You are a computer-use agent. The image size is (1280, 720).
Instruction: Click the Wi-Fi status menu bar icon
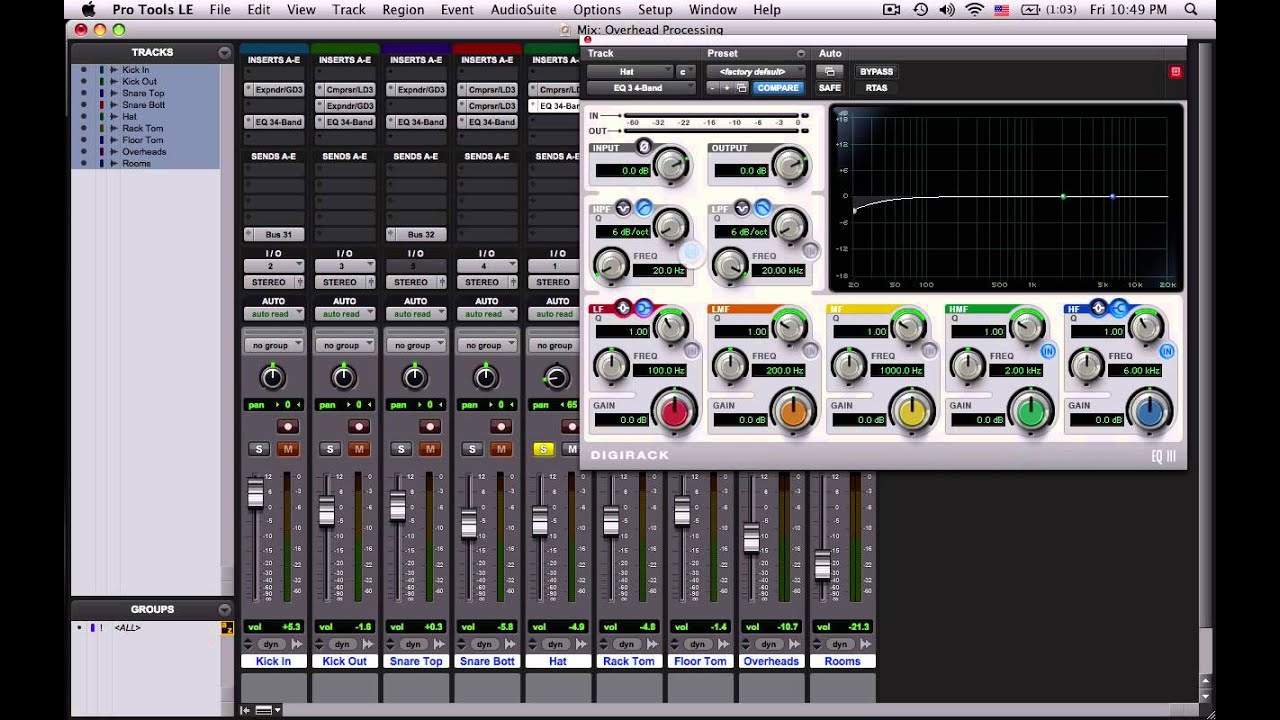[x=974, y=10]
